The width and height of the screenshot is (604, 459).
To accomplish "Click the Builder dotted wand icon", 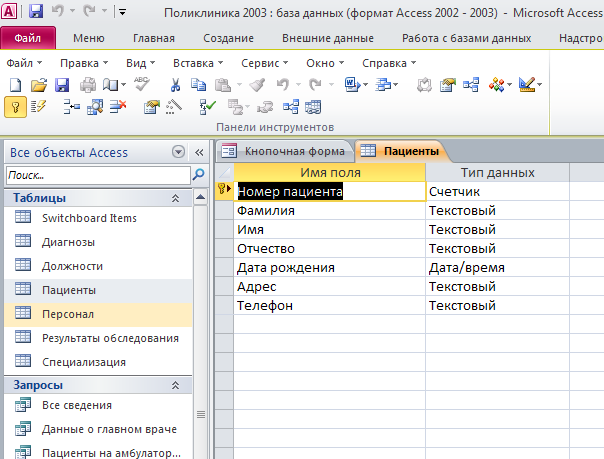I will coord(174,107).
